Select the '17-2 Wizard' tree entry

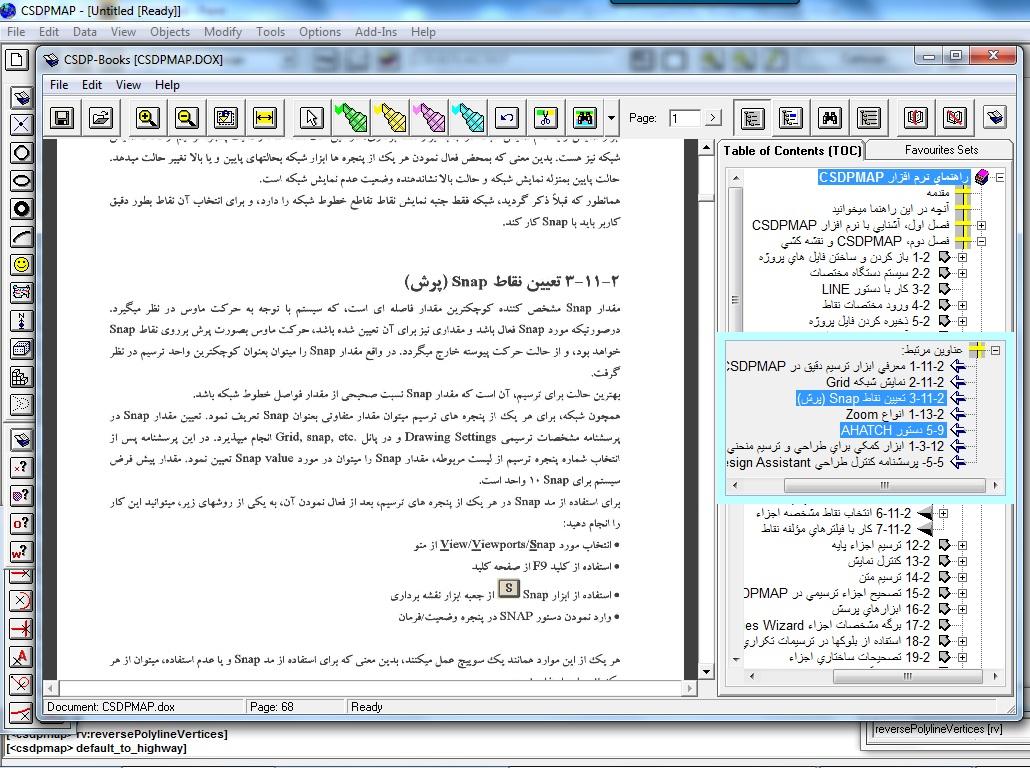[x=838, y=625]
